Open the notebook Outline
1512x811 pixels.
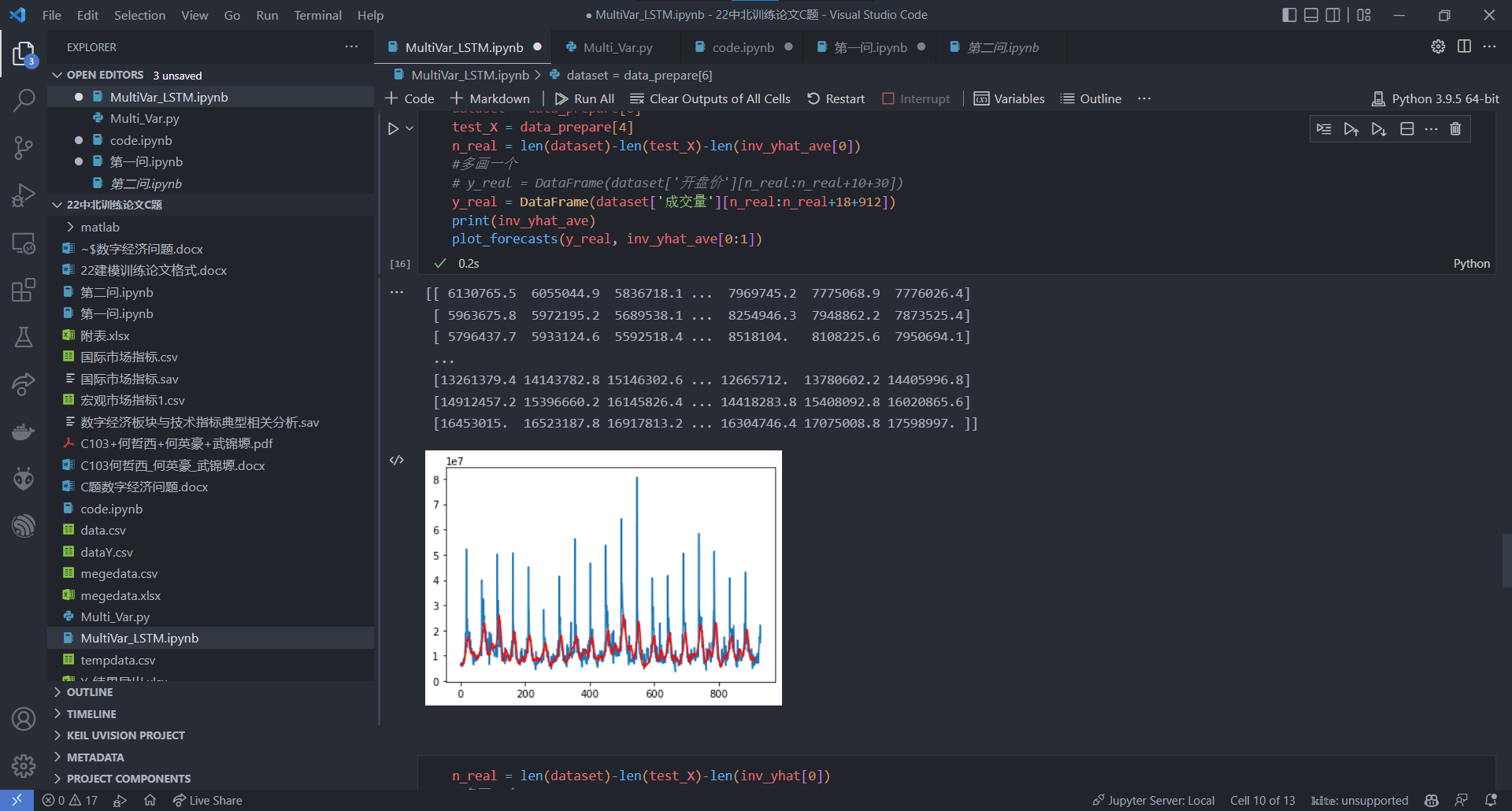1091,98
